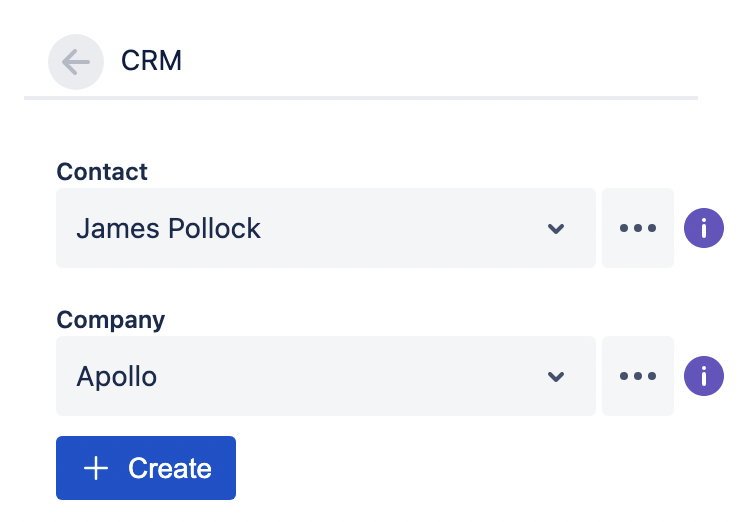Click the word Create on the button

click(170, 468)
